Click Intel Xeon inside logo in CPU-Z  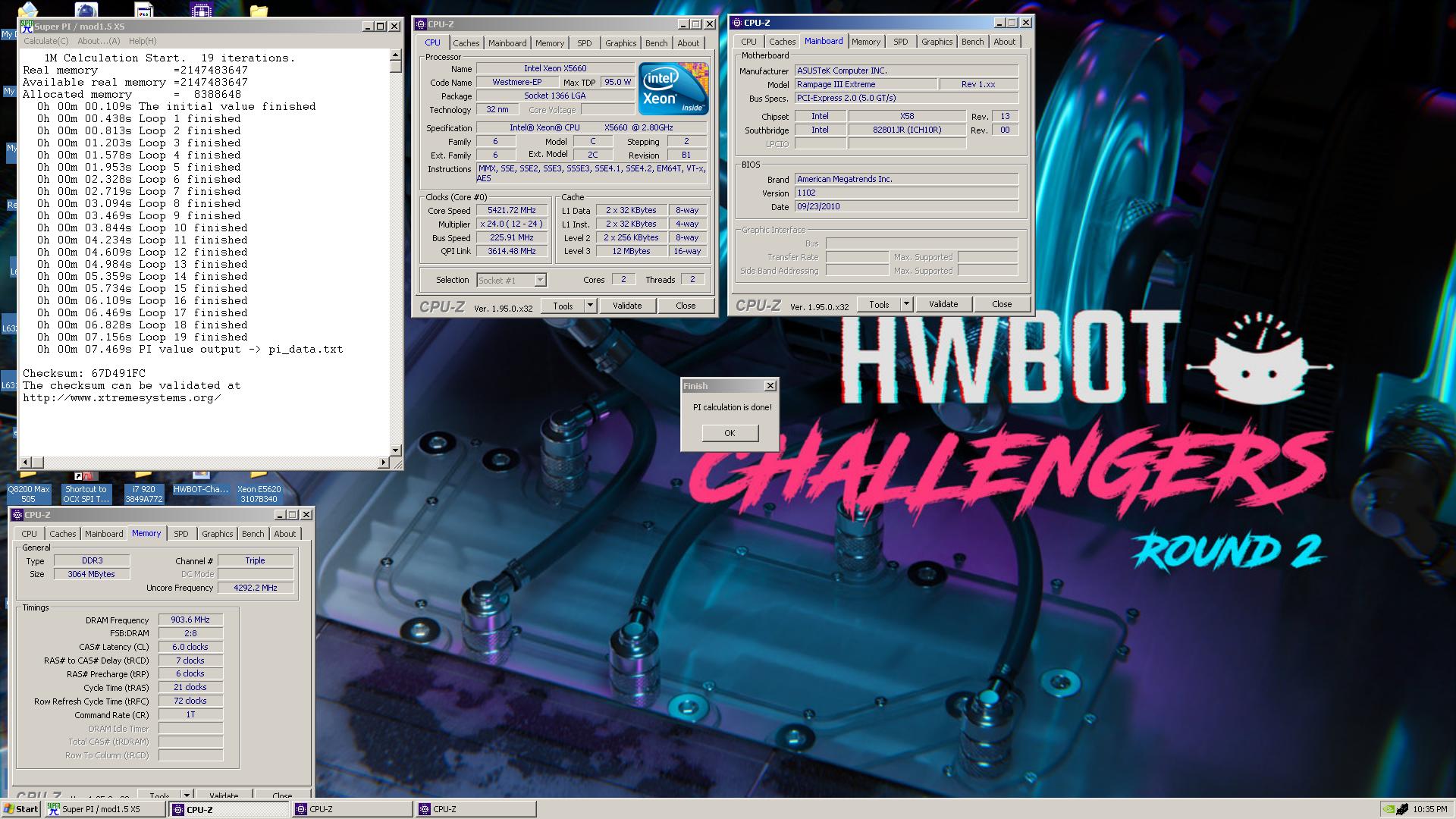[x=673, y=89]
